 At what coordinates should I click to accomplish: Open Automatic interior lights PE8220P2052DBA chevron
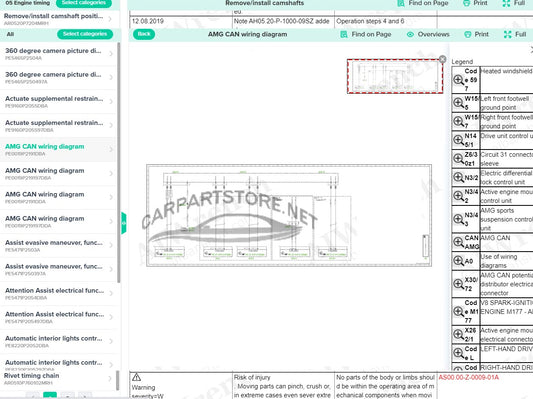[x=111, y=341]
